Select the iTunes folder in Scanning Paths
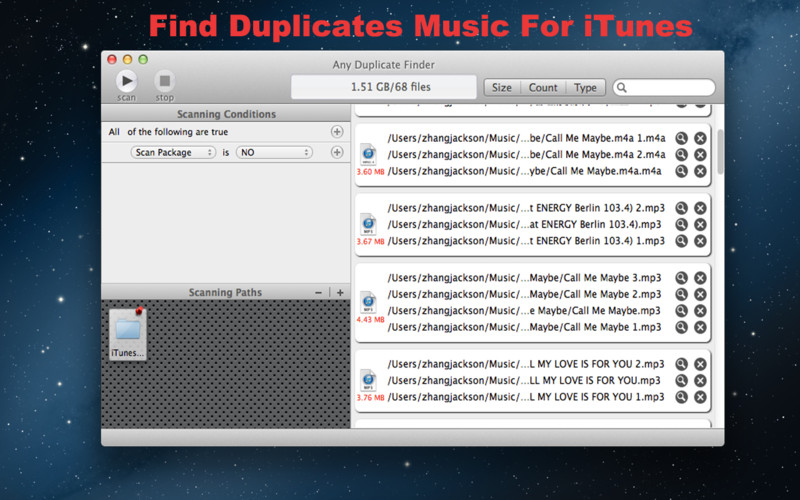 coord(128,334)
